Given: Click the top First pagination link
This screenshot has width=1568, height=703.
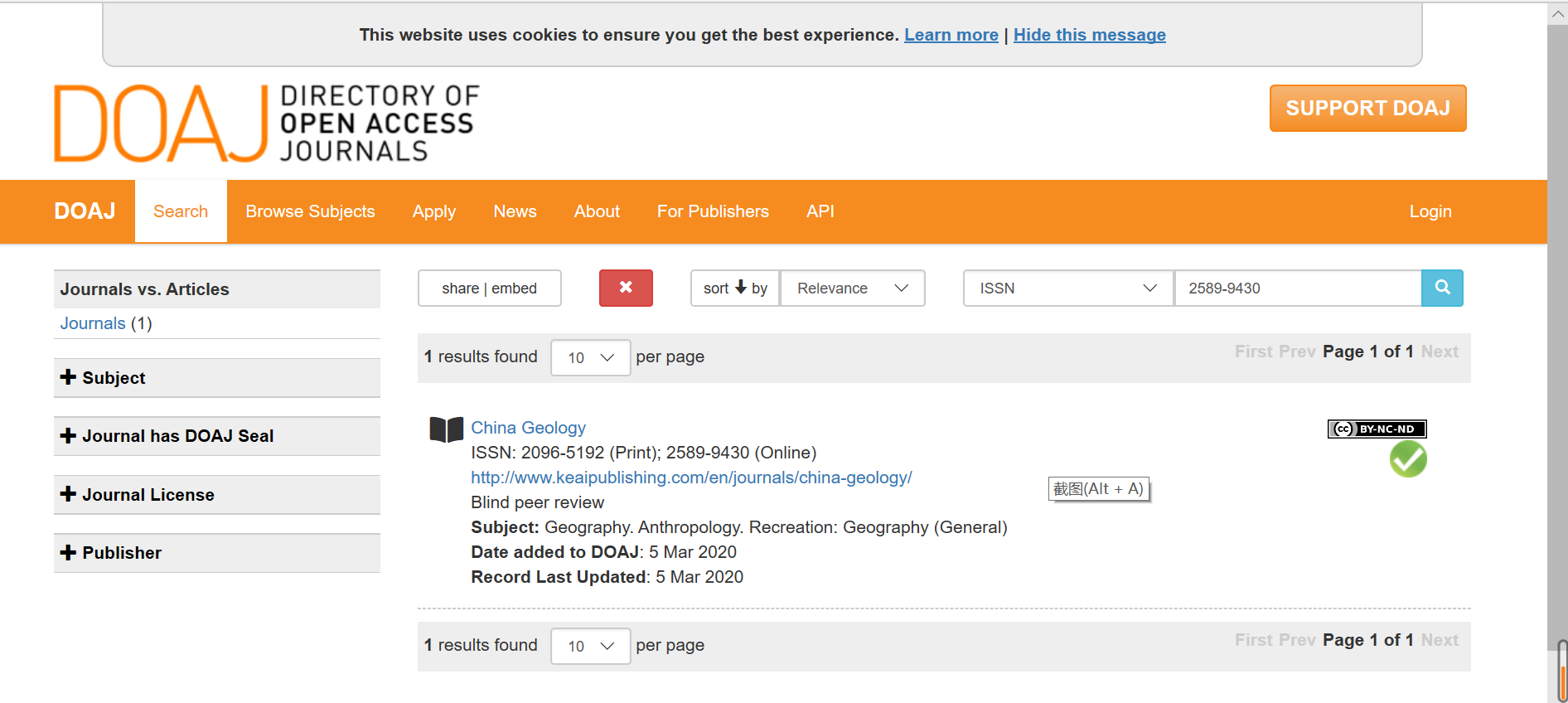Looking at the screenshot, I should click(x=1253, y=351).
